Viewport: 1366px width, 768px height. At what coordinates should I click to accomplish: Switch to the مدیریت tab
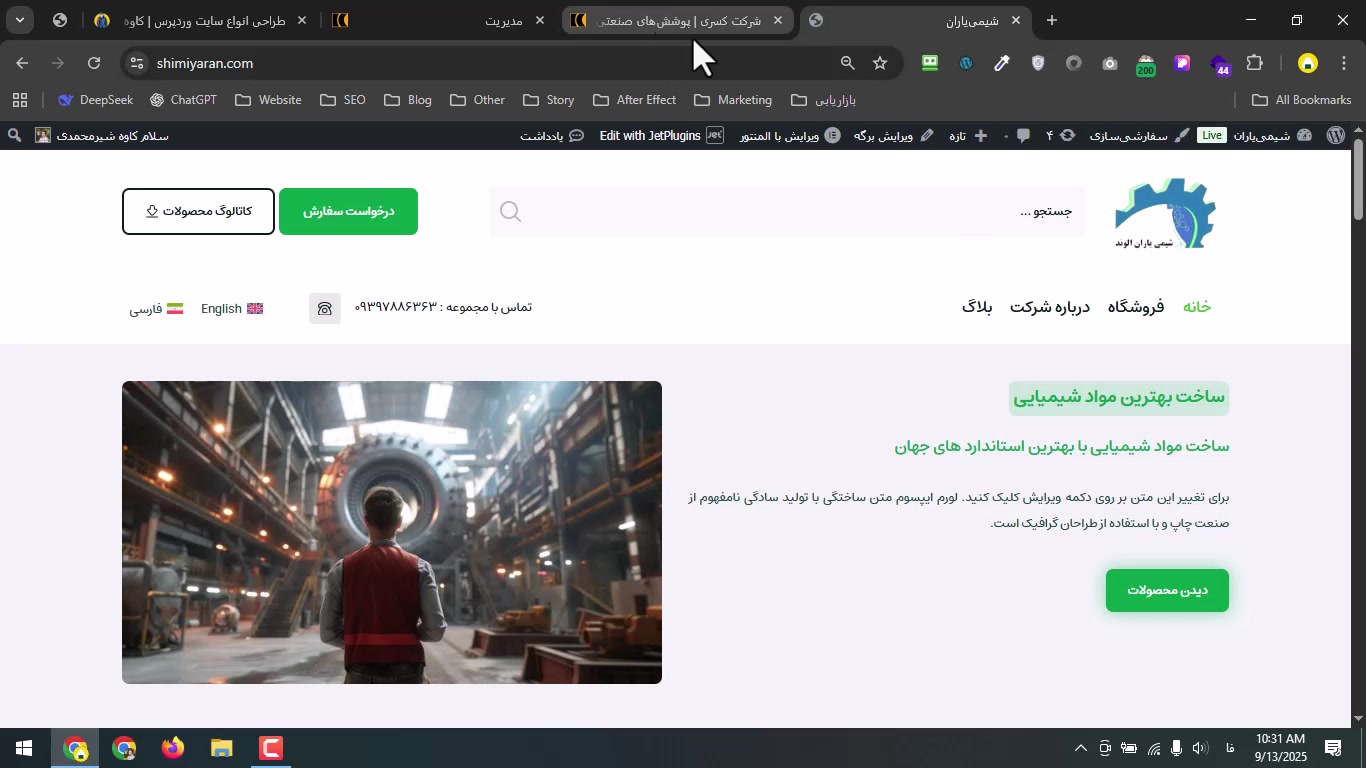[440, 20]
